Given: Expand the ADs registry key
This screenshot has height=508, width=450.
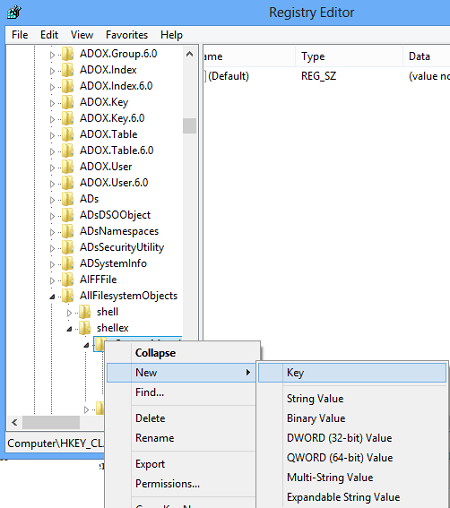Looking at the screenshot, I should [52, 200].
